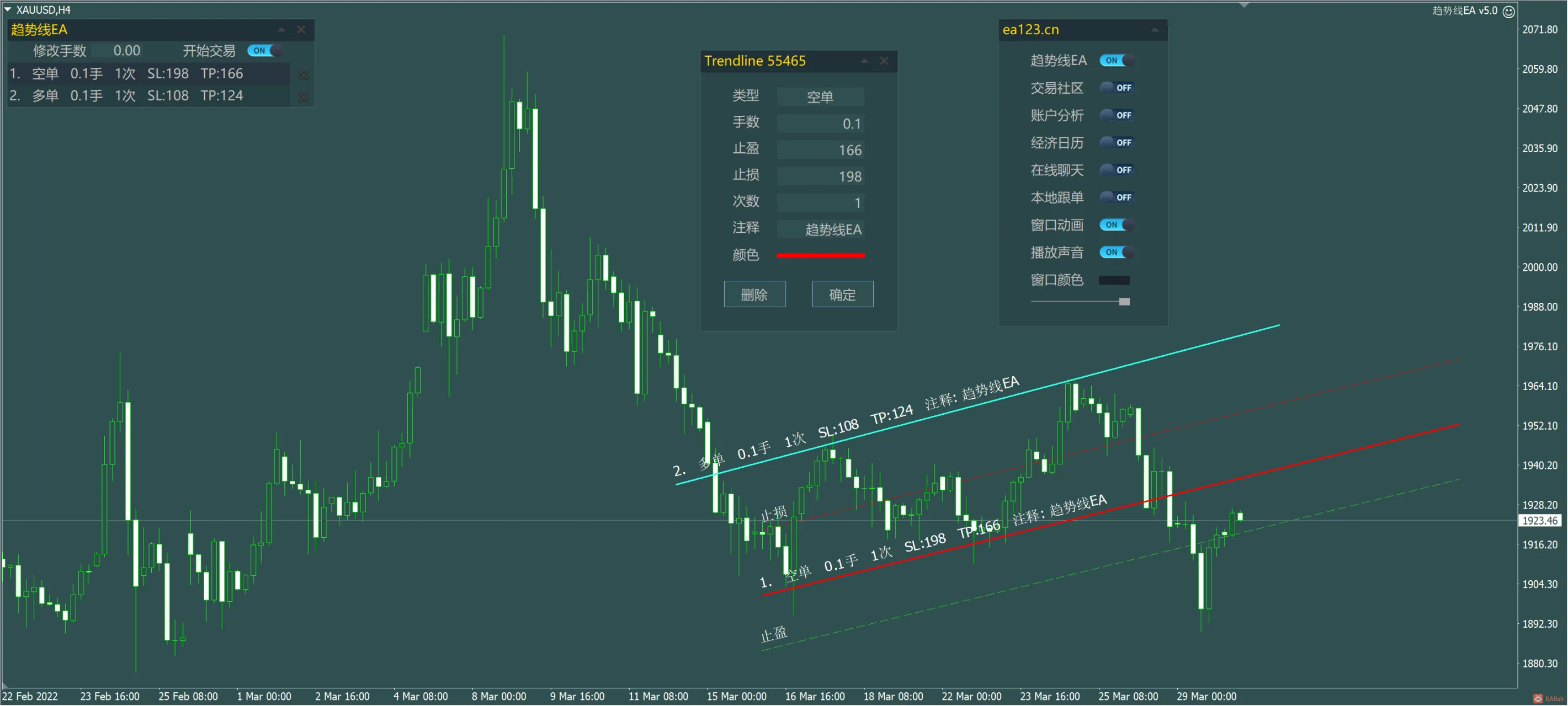1568x706 pixels.
Task: Collapse the Trendline 55465 panel
Action: point(864,61)
